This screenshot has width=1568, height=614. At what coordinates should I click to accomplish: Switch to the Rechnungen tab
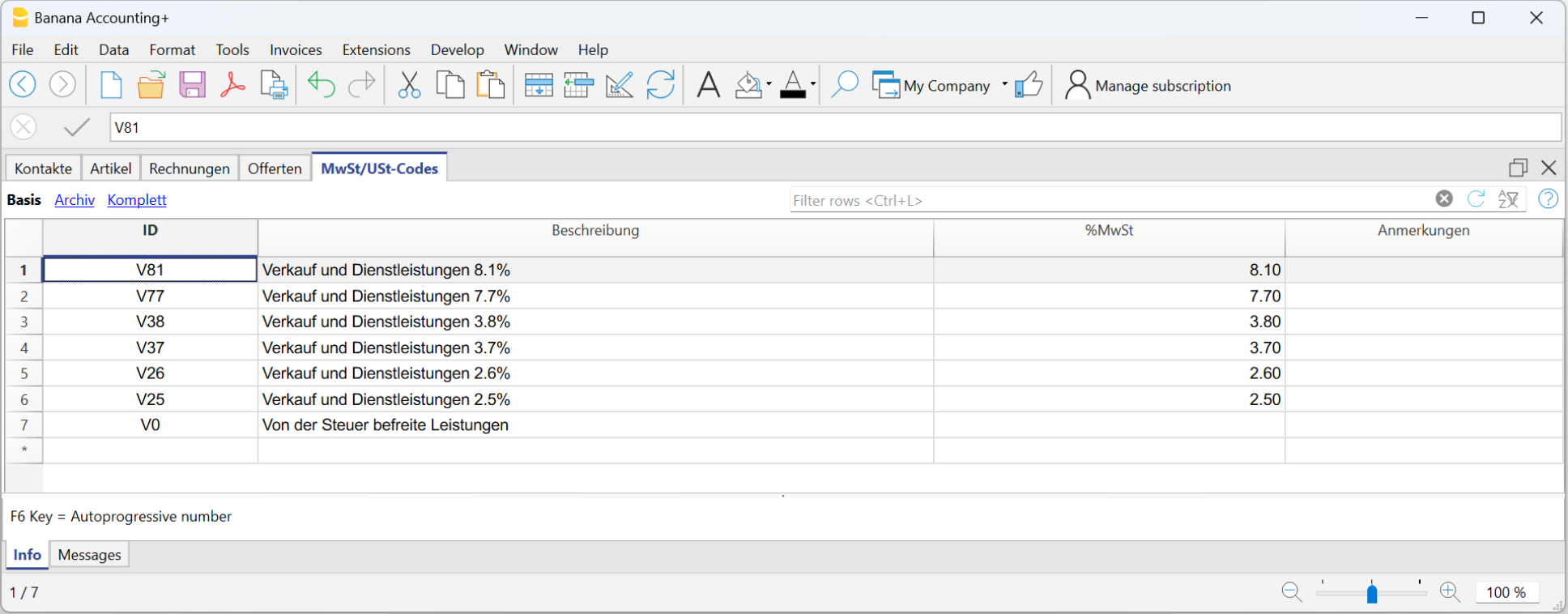pos(190,168)
